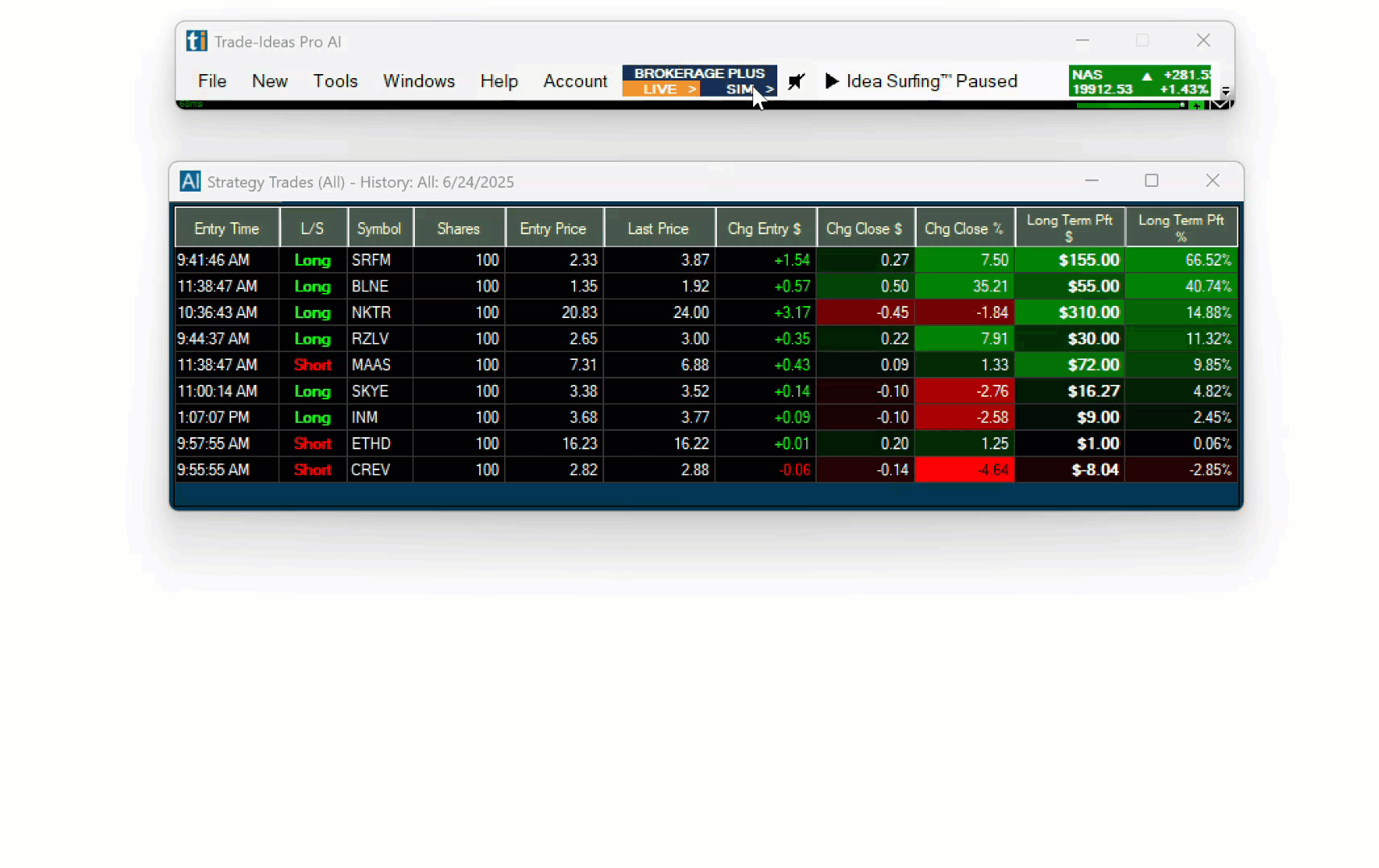Click the $-8.04 profit cell for CREV
Image resolution: width=1379 pixels, height=868 pixels.
(1070, 469)
